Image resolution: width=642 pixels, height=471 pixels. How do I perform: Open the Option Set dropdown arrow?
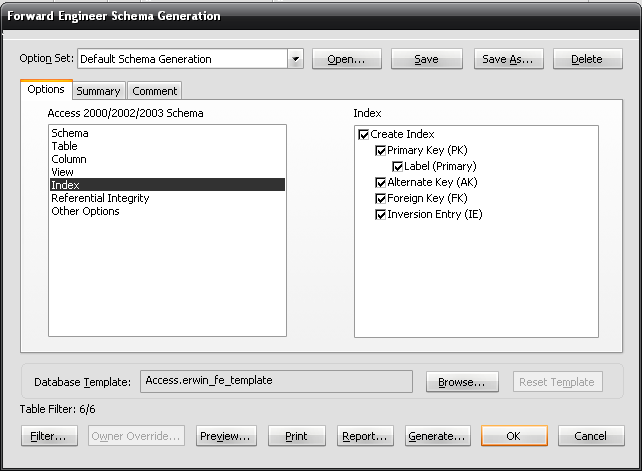[x=295, y=59]
